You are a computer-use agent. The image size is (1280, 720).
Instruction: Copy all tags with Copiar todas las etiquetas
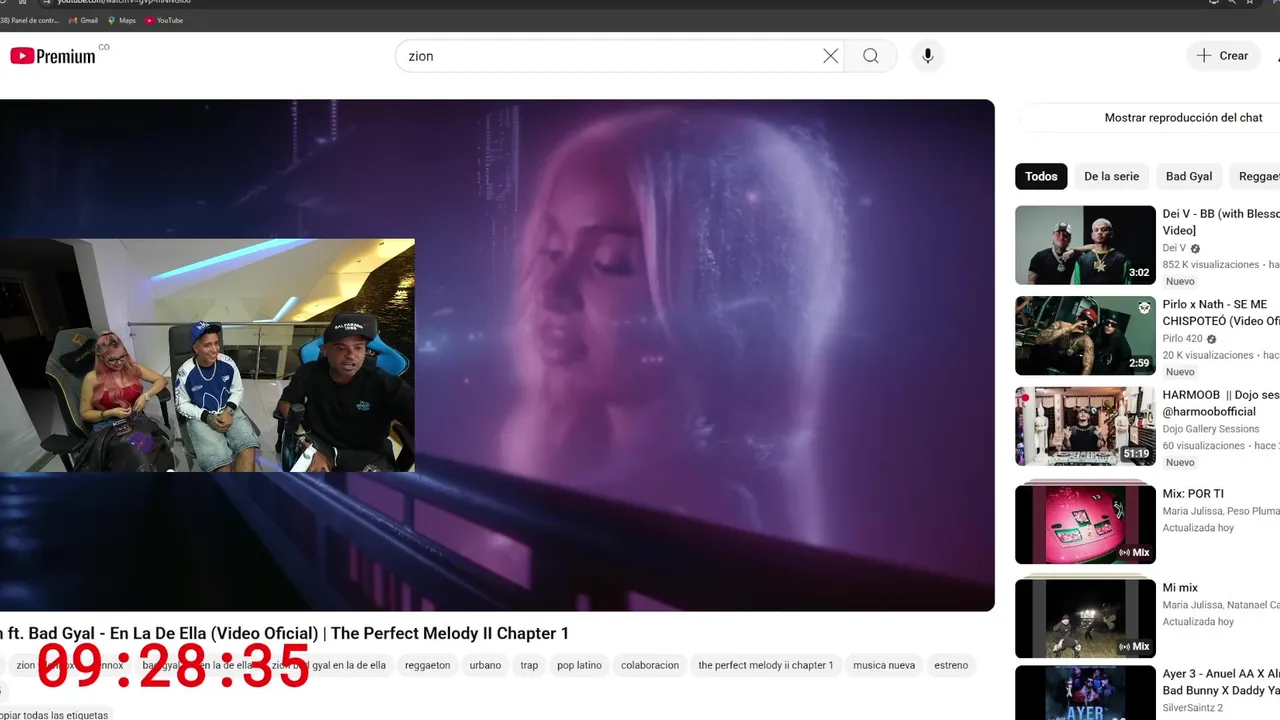click(54, 715)
